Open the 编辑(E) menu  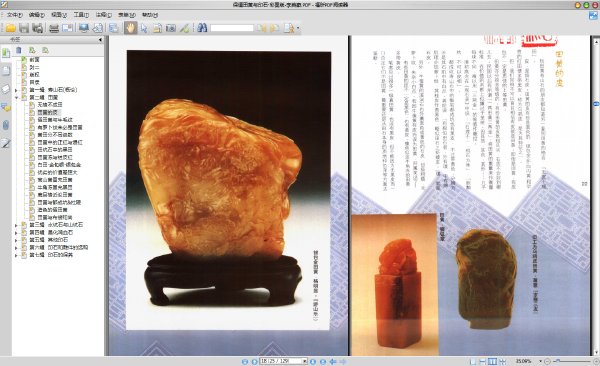click(x=37, y=15)
